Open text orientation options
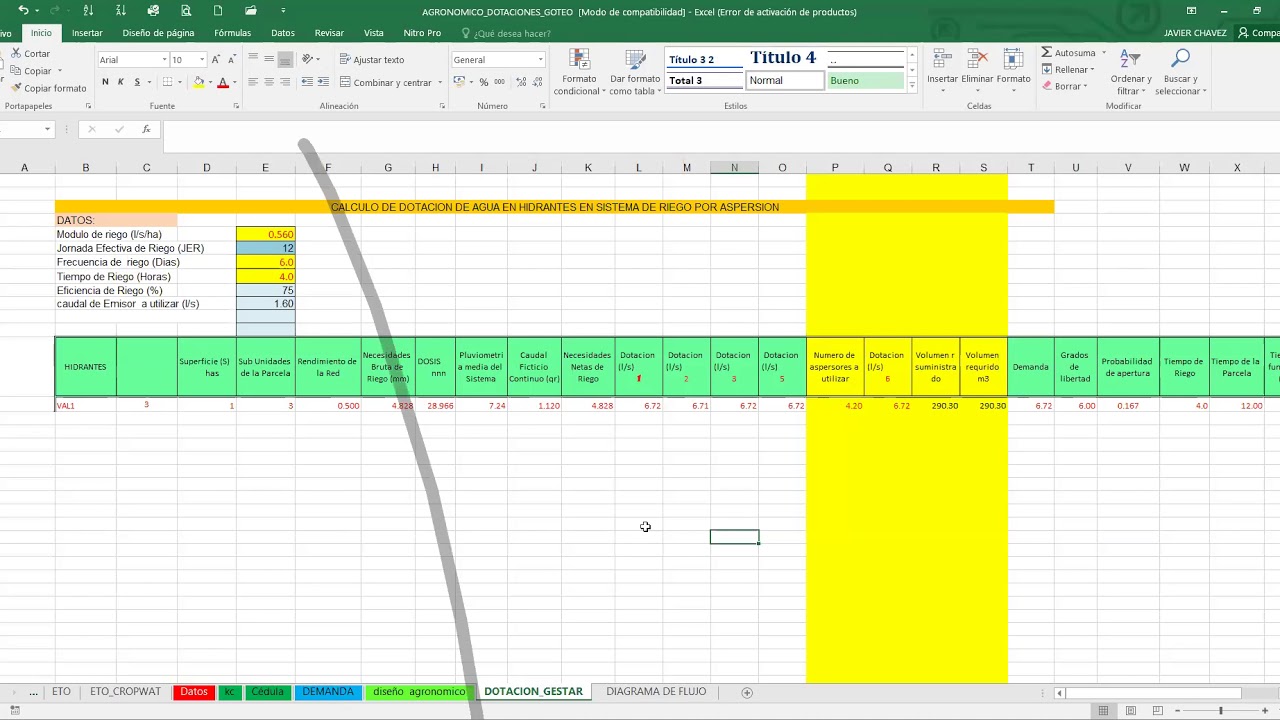This screenshot has height=720, width=1280. click(310, 59)
